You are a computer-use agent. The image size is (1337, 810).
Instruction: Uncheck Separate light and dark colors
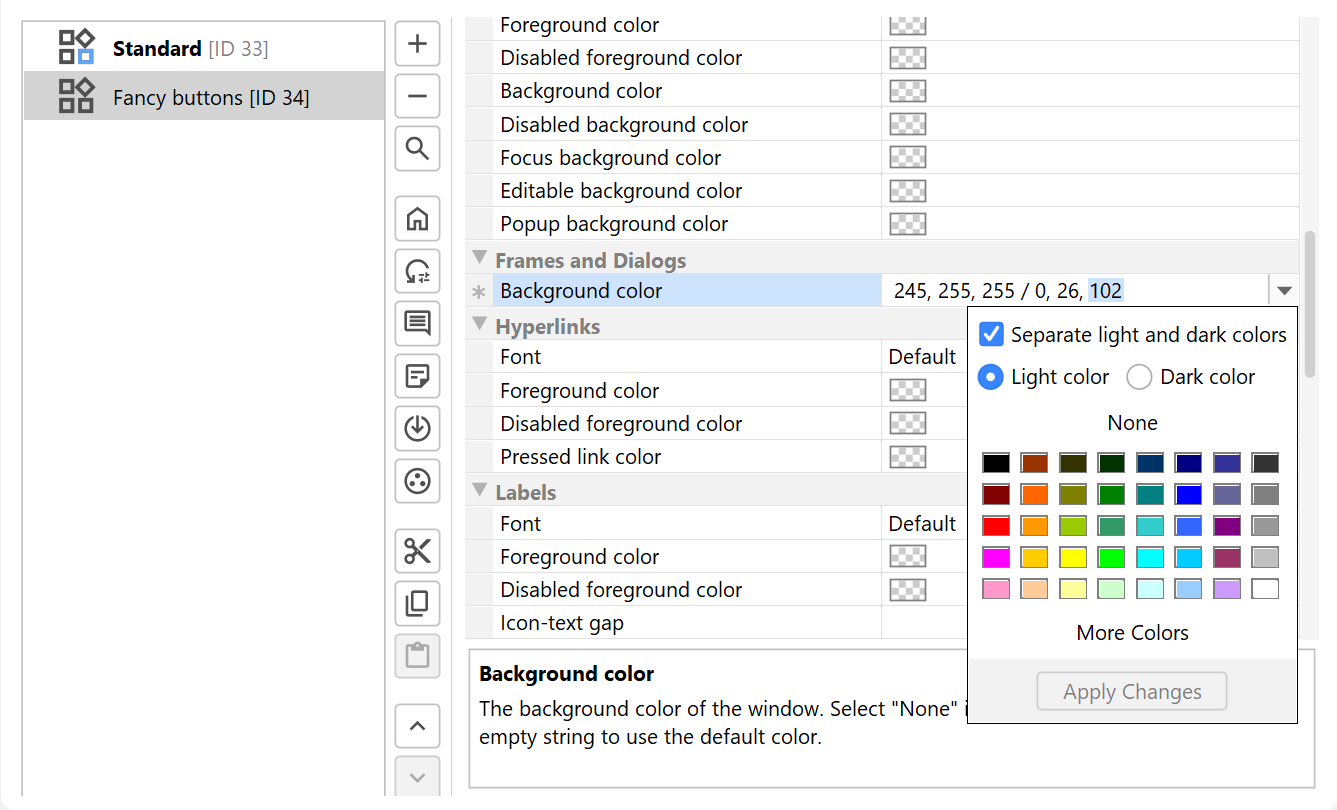(991, 335)
